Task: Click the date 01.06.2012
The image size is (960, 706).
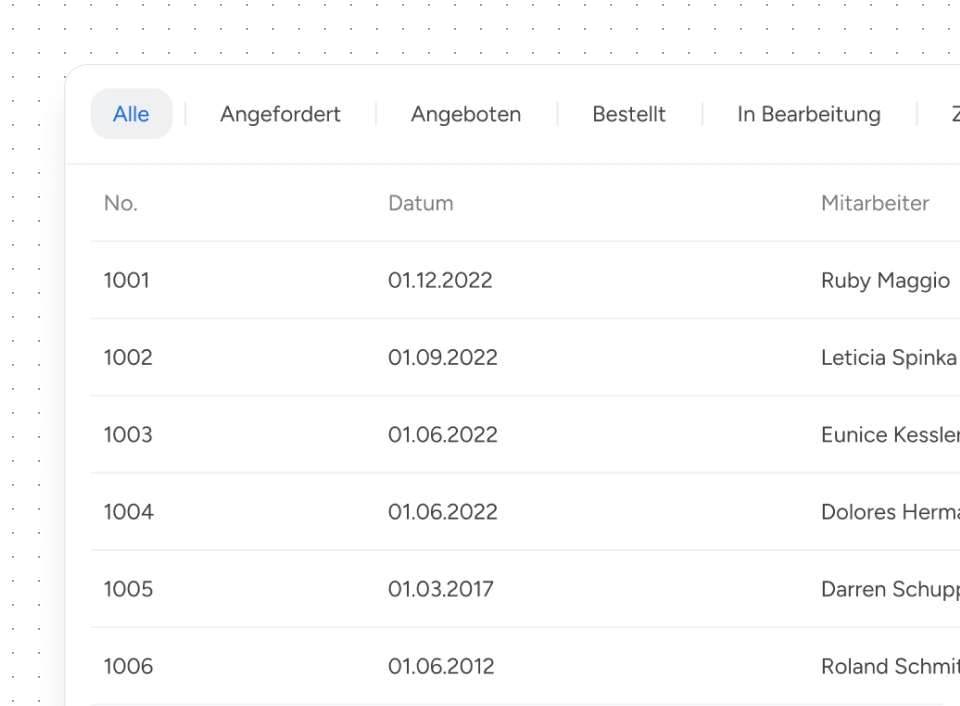Action: point(441,666)
